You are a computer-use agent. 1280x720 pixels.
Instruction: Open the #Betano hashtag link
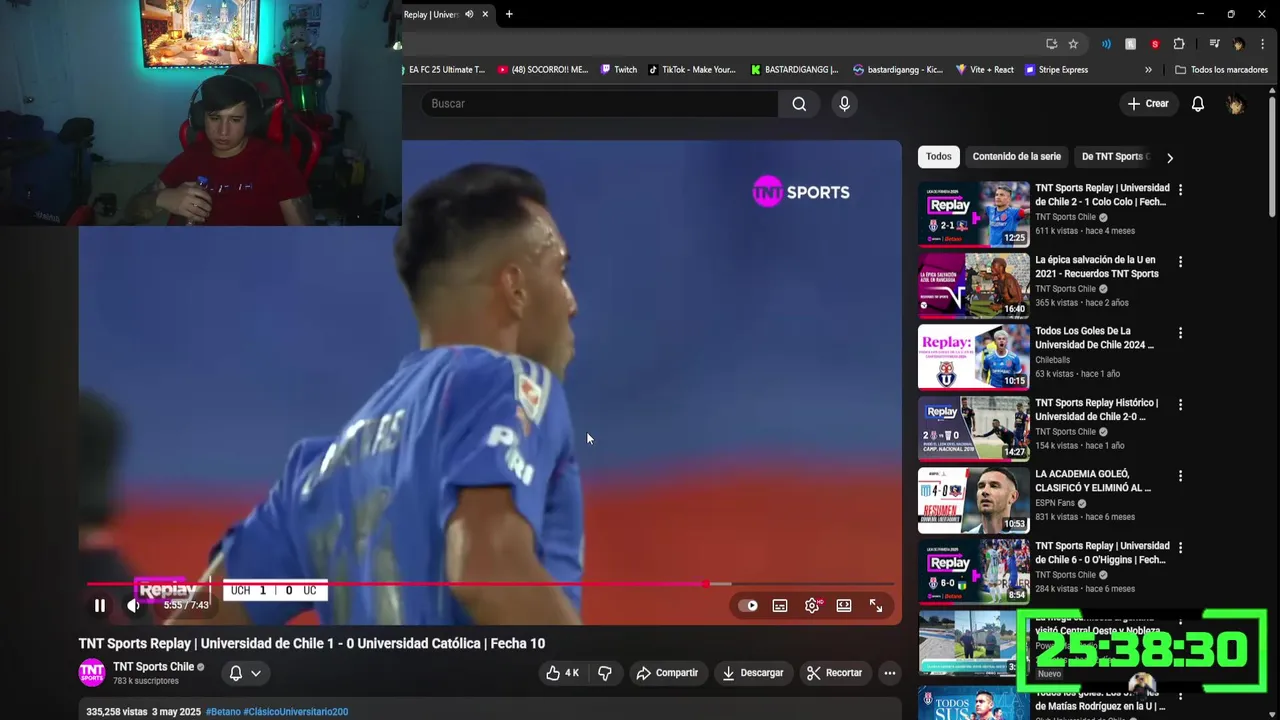[223, 712]
